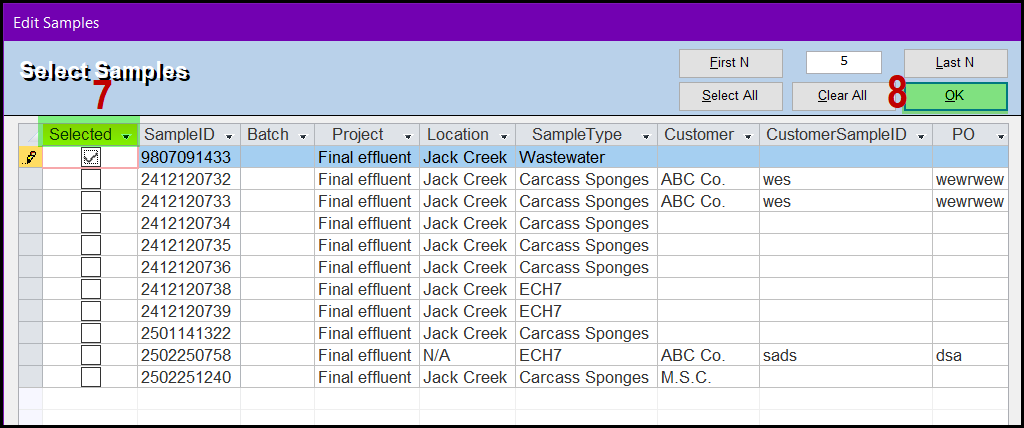Click the Clear All button

click(x=843, y=96)
